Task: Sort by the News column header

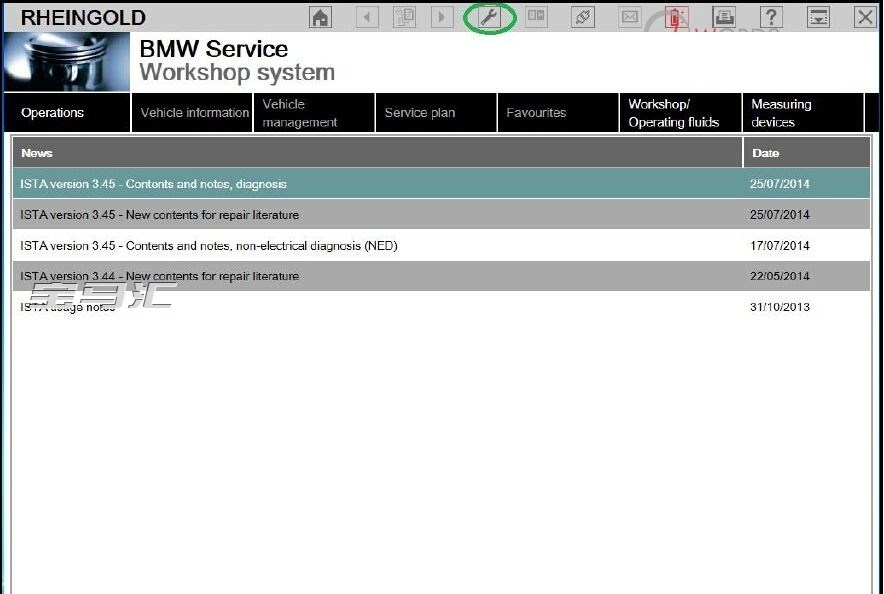Action: 378,153
